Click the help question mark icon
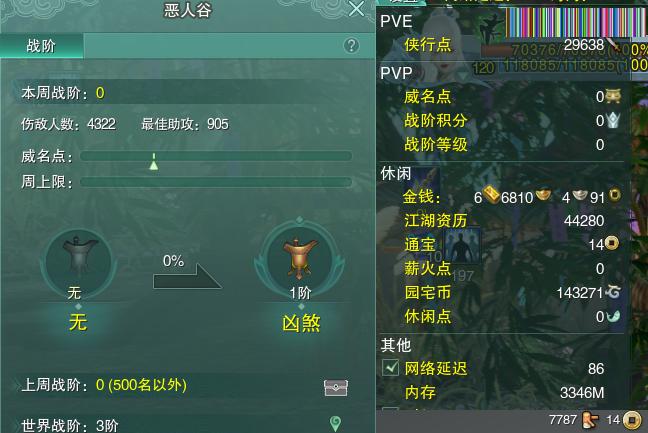The width and height of the screenshot is (648, 433). point(351,45)
